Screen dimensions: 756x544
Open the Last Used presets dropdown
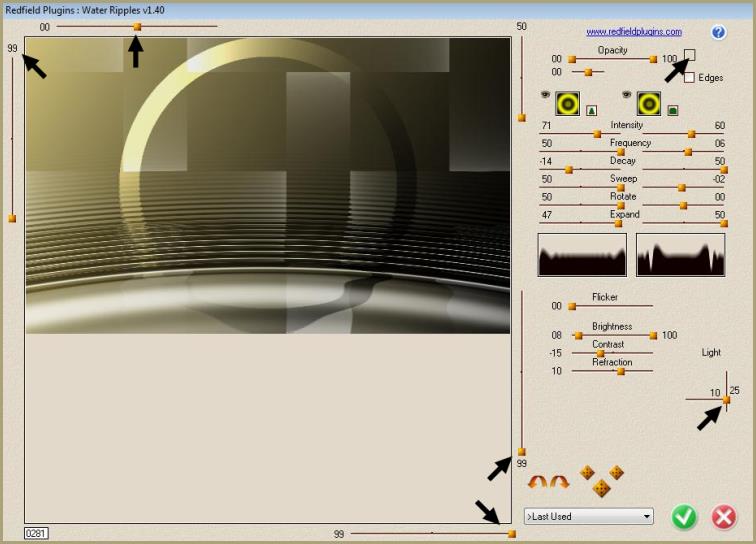[x=588, y=516]
